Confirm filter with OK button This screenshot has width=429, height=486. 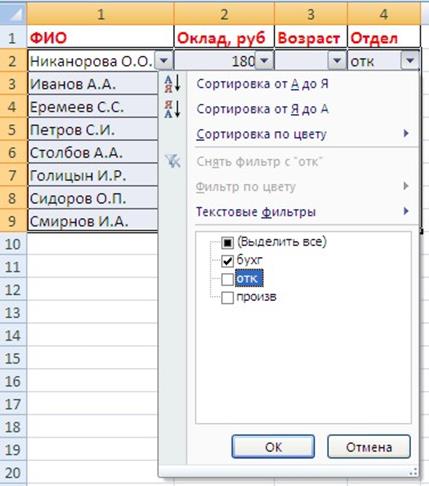pos(273,447)
